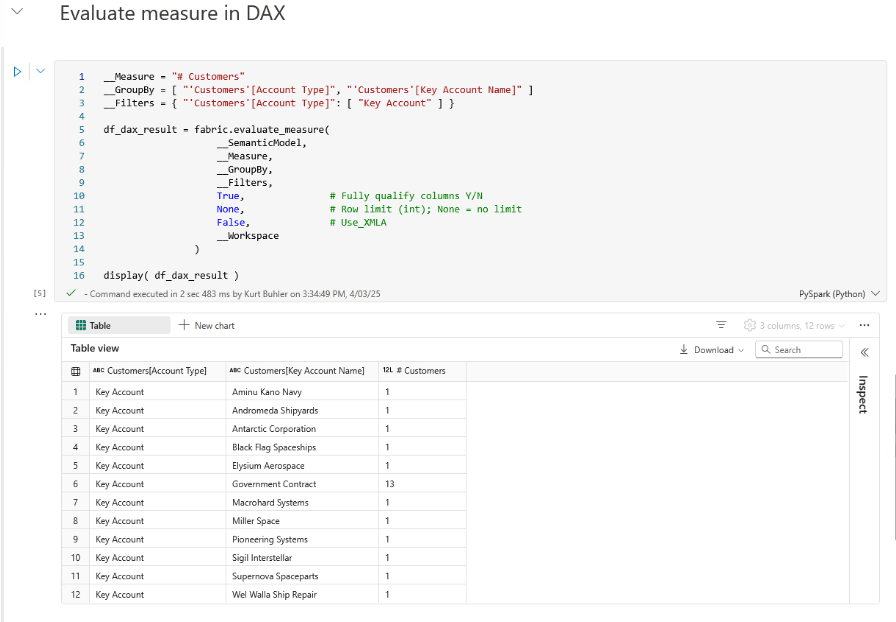The image size is (896, 622).
Task: Click the ellipsis more-options icon on table toolbar
Action: tap(865, 324)
